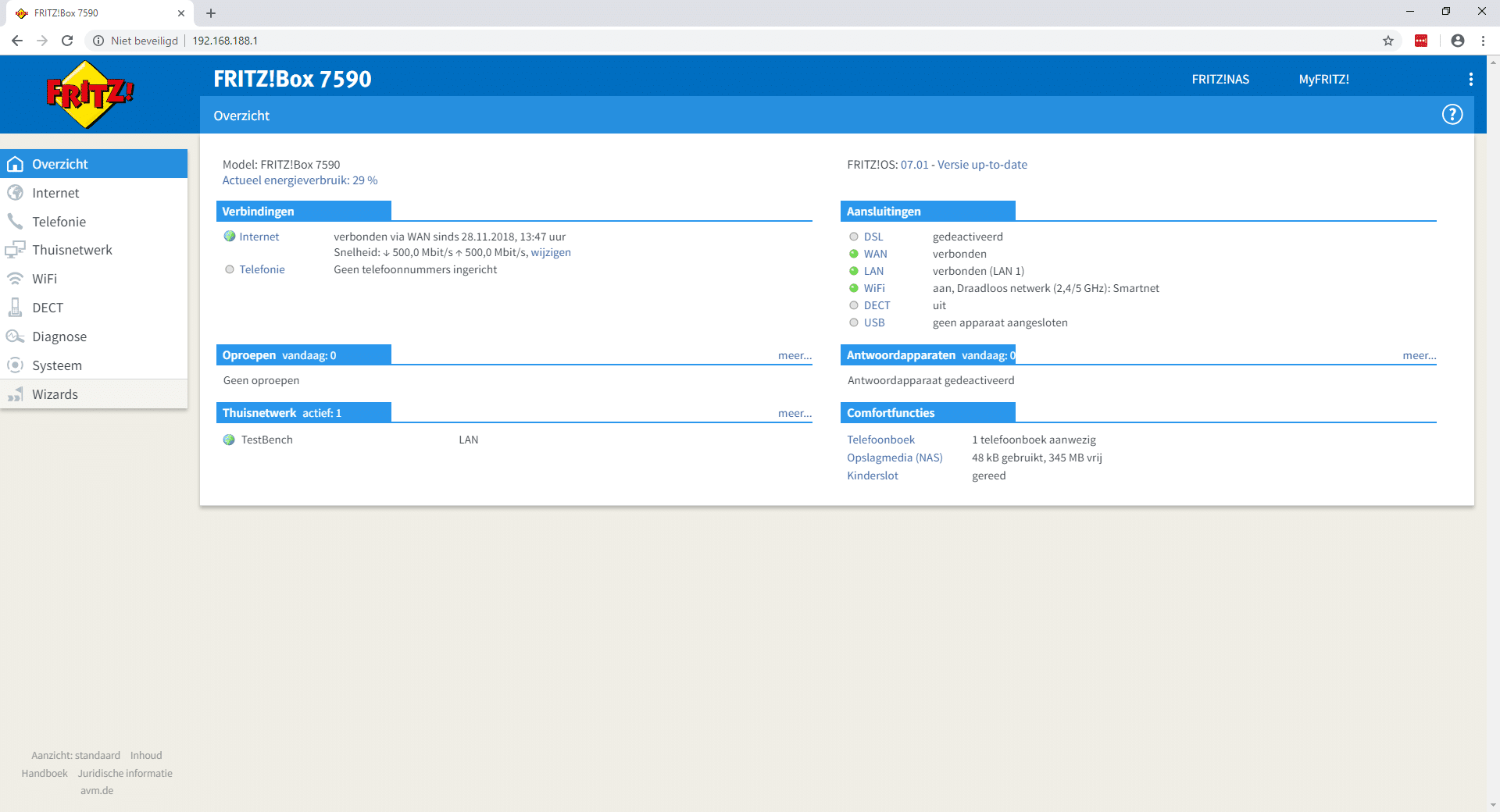Click the Wizards icon in sidebar

coord(15,394)
